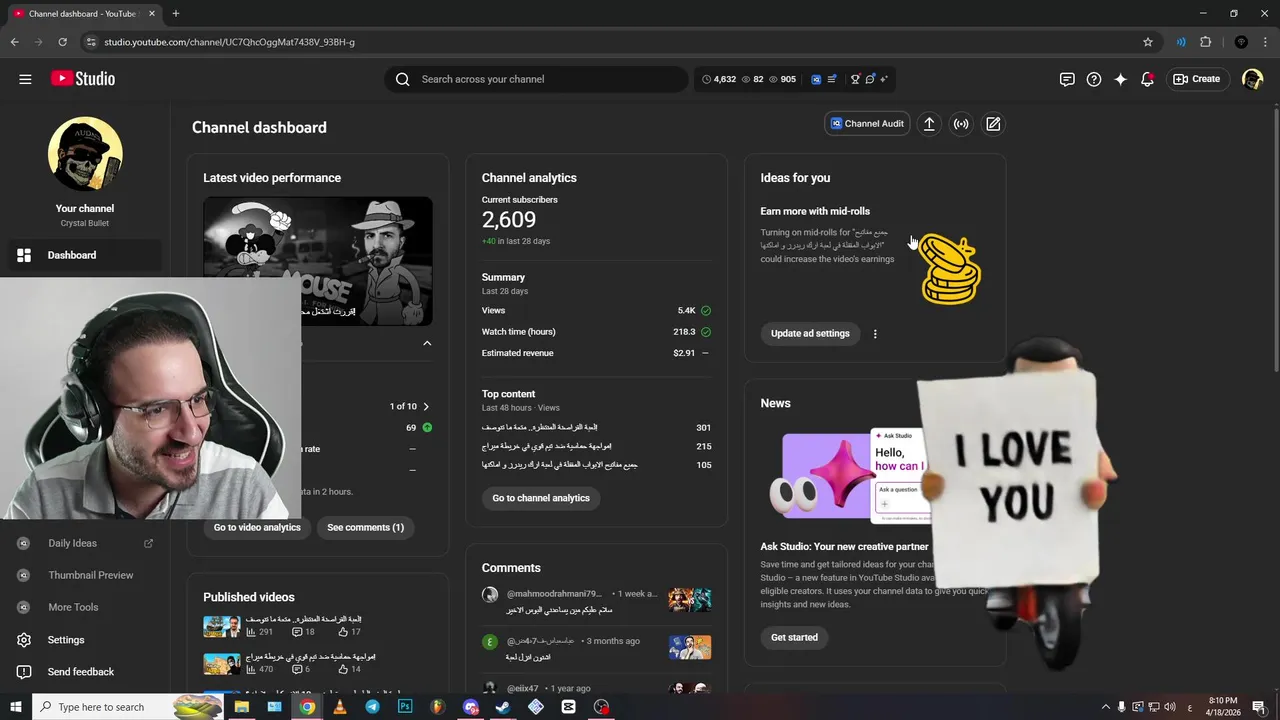Click the clock showing 8:10 PM
This screenshot has height=720, width=1280.
point(1223,707)
